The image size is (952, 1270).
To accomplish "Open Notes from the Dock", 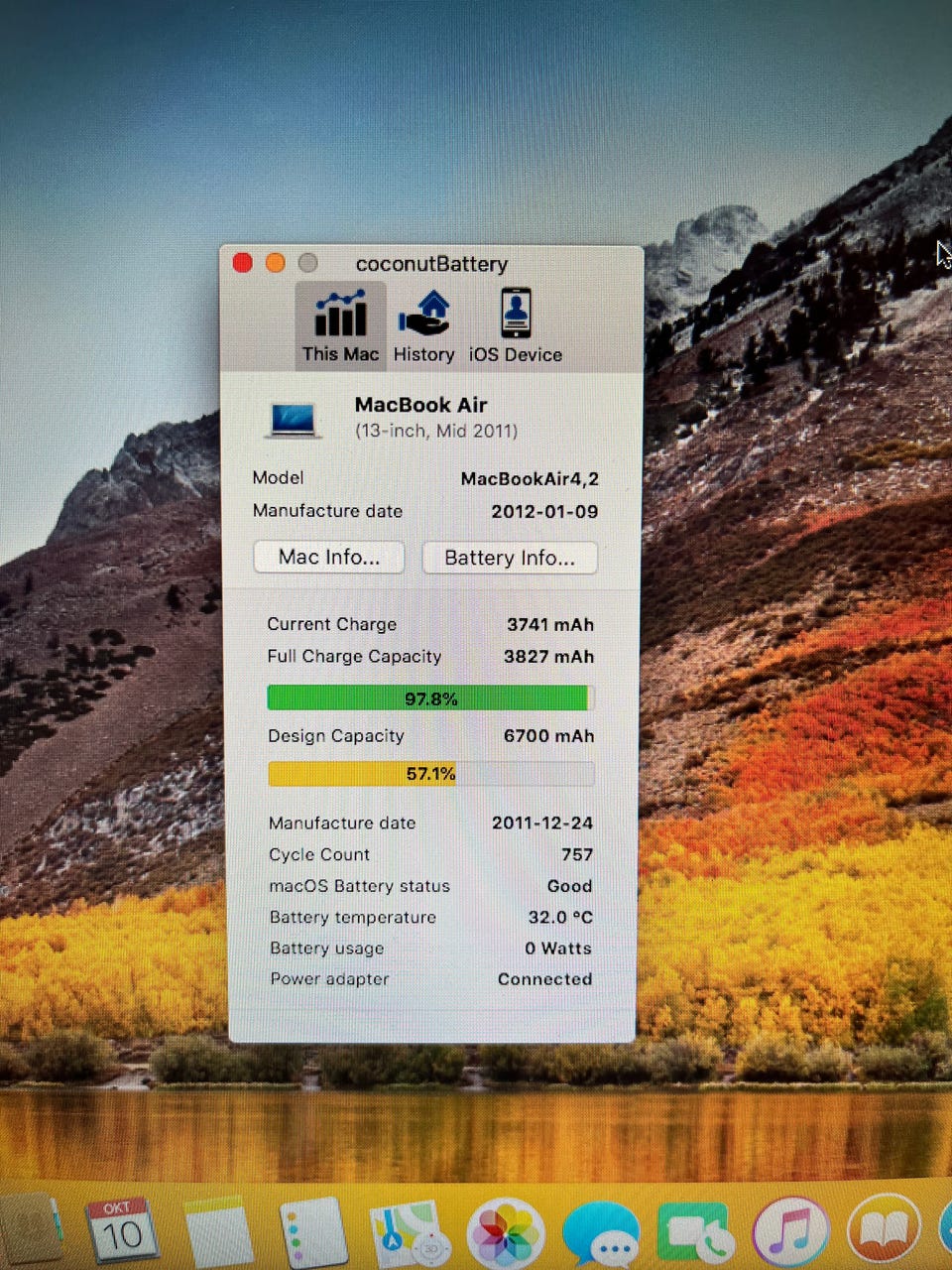I will click(x=218, y=1230).
